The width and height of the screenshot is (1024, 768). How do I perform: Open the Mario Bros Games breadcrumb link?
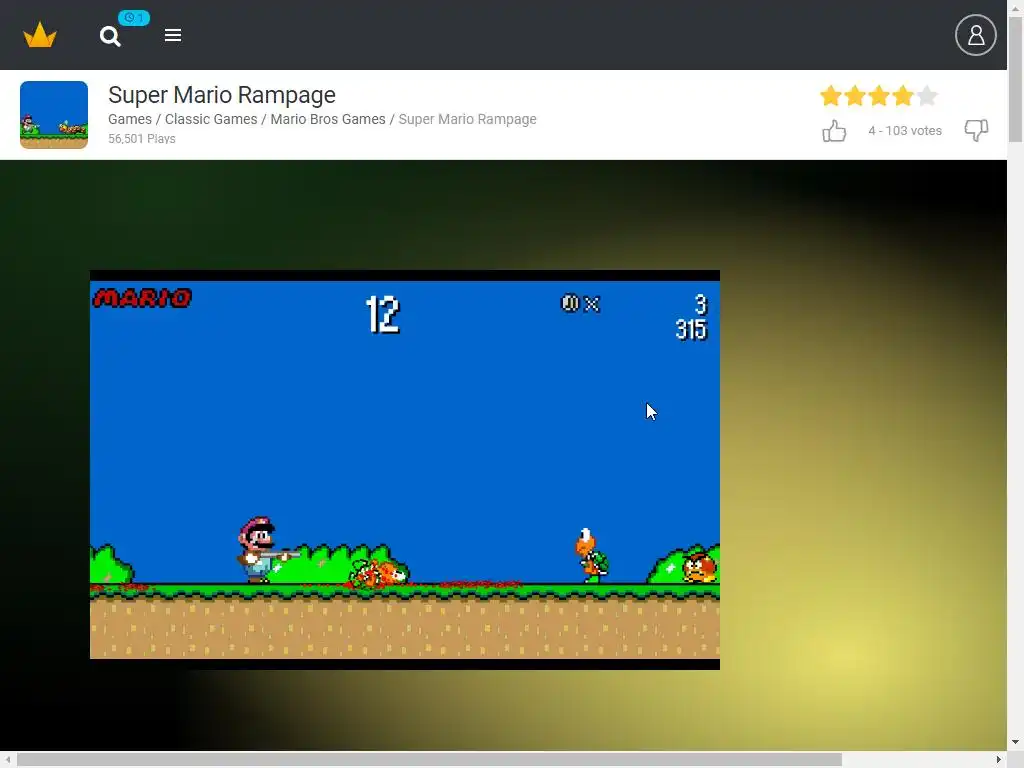(x=328, y=119)
